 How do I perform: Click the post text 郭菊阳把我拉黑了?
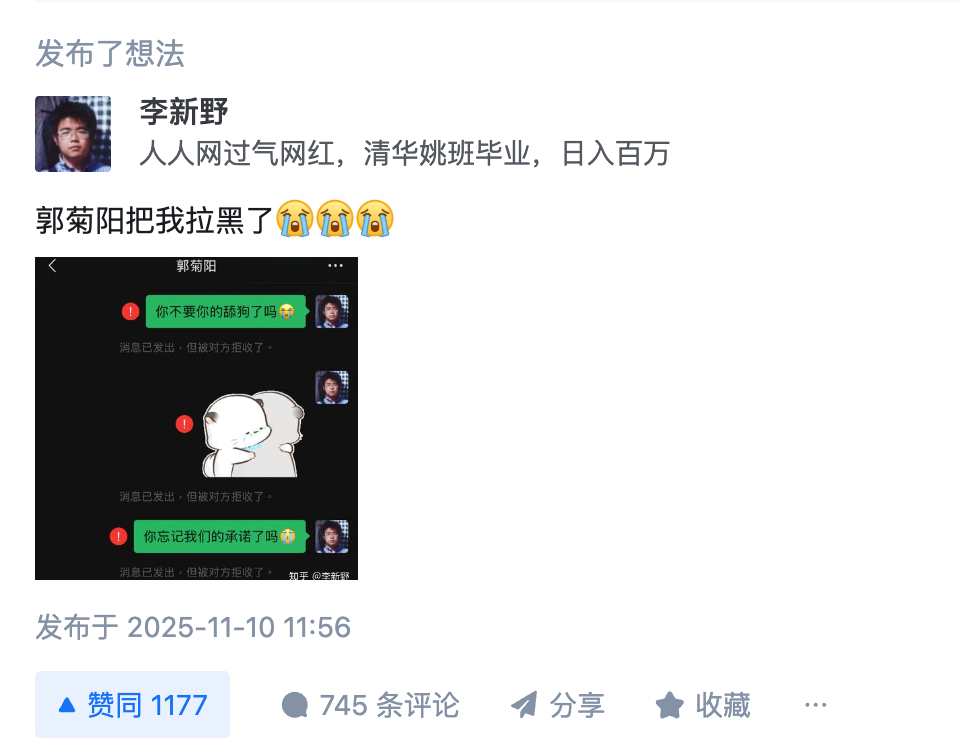[x=154, y=220]
